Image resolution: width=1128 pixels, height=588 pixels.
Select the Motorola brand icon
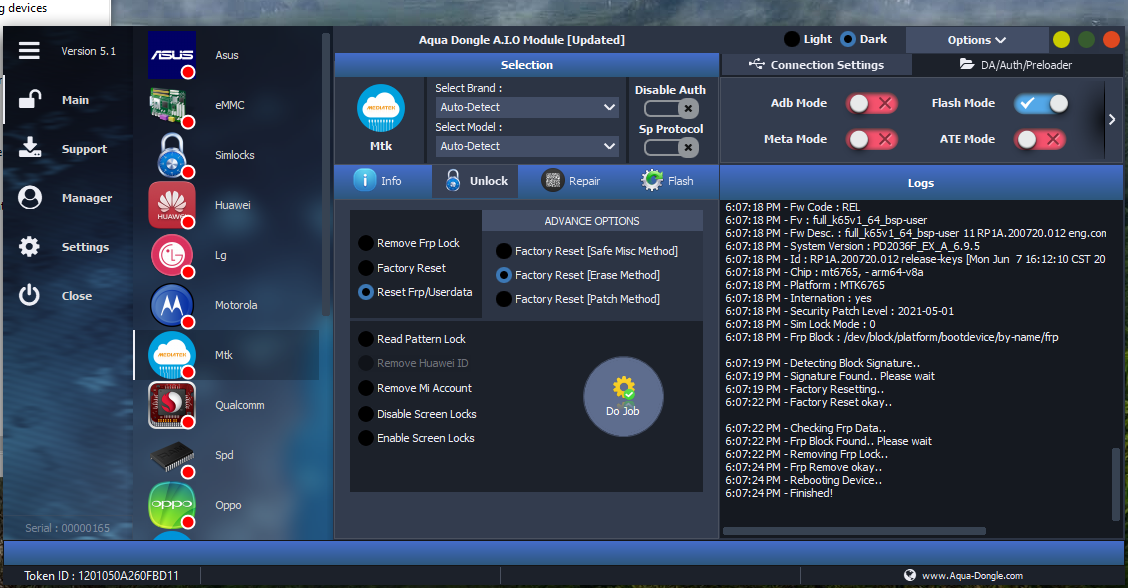point(172,305)
